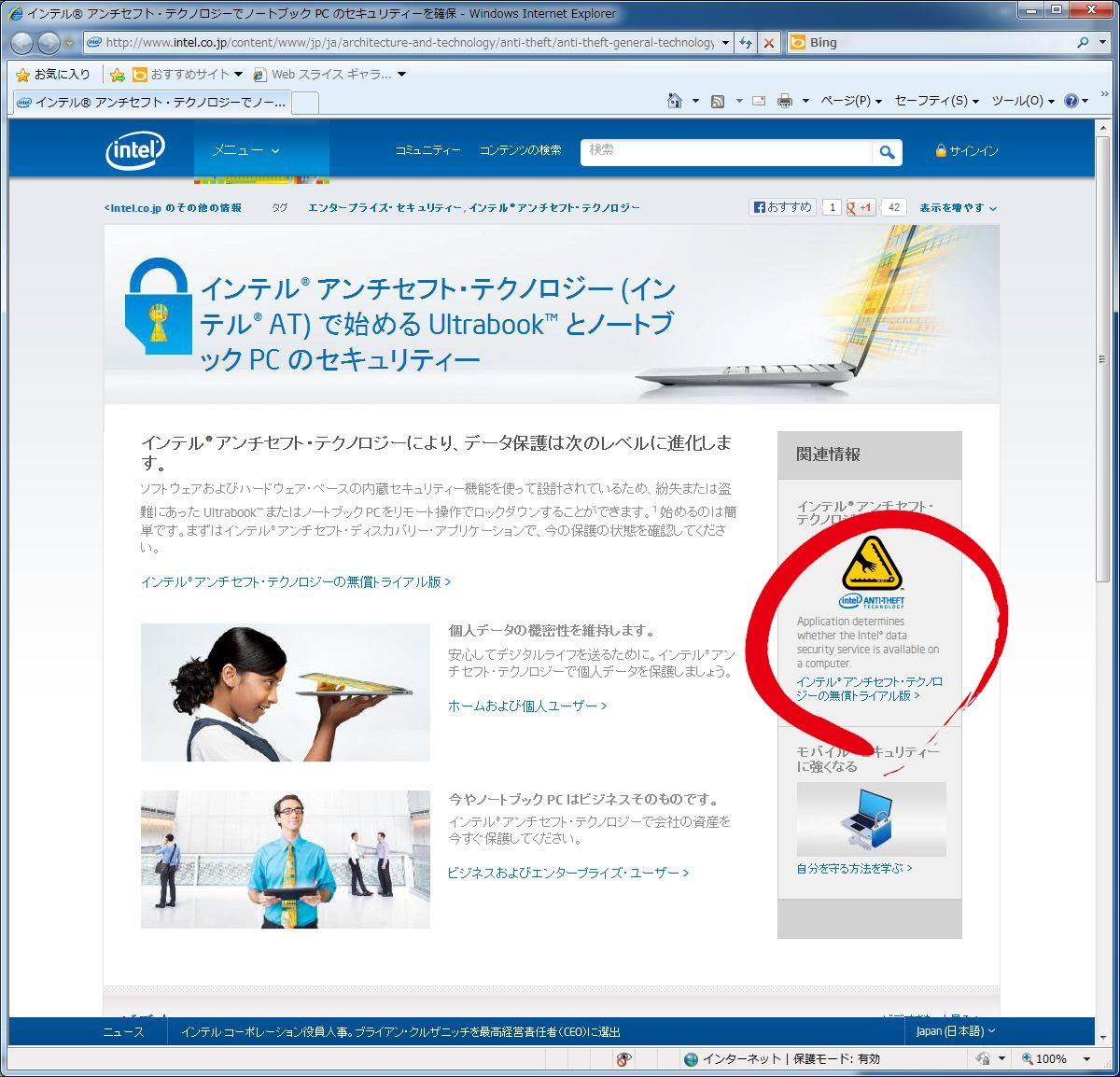1120x1077 pixels.
Task: Click the news headline about Intel CEO
Action: (x=401, y=1031)
